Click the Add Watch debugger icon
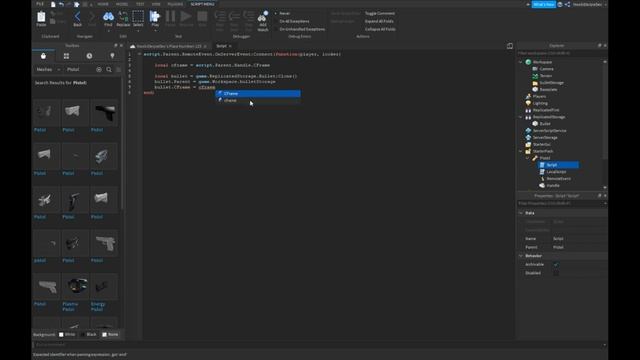Image resolution: width=640 pixels, height=360 pixels. pyautogui.click(x=263, y=21)
